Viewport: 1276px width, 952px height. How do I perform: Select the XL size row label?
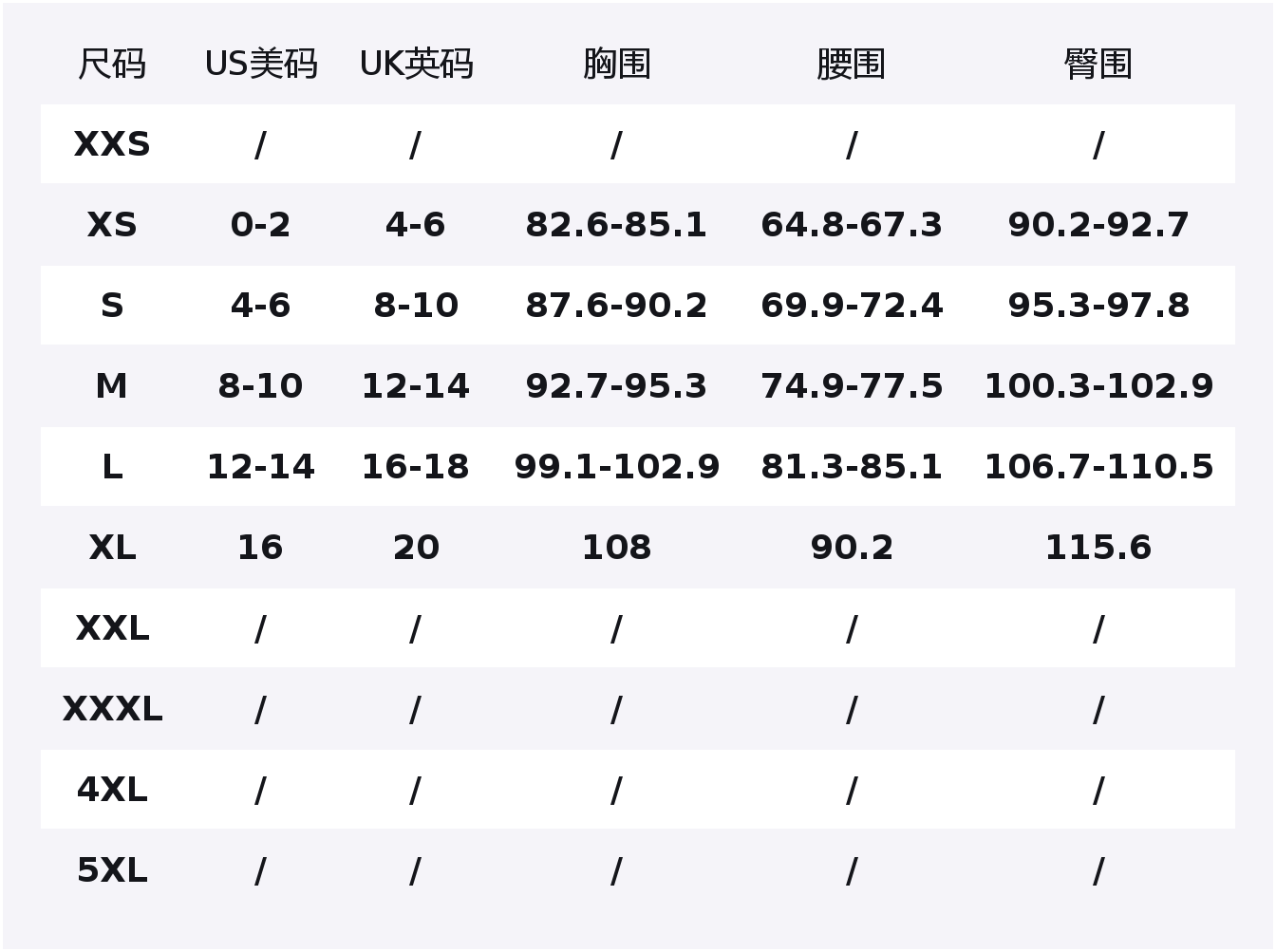112,548
